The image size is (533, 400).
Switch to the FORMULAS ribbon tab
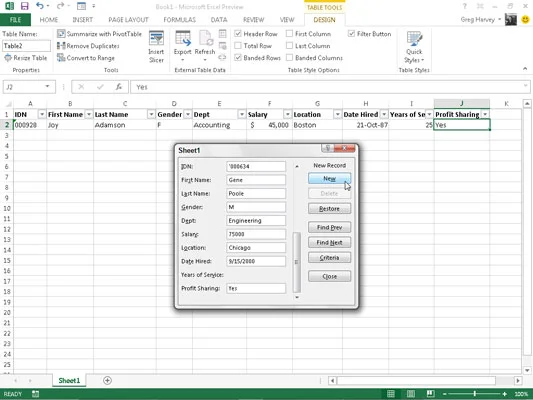[x=179, y=20]
